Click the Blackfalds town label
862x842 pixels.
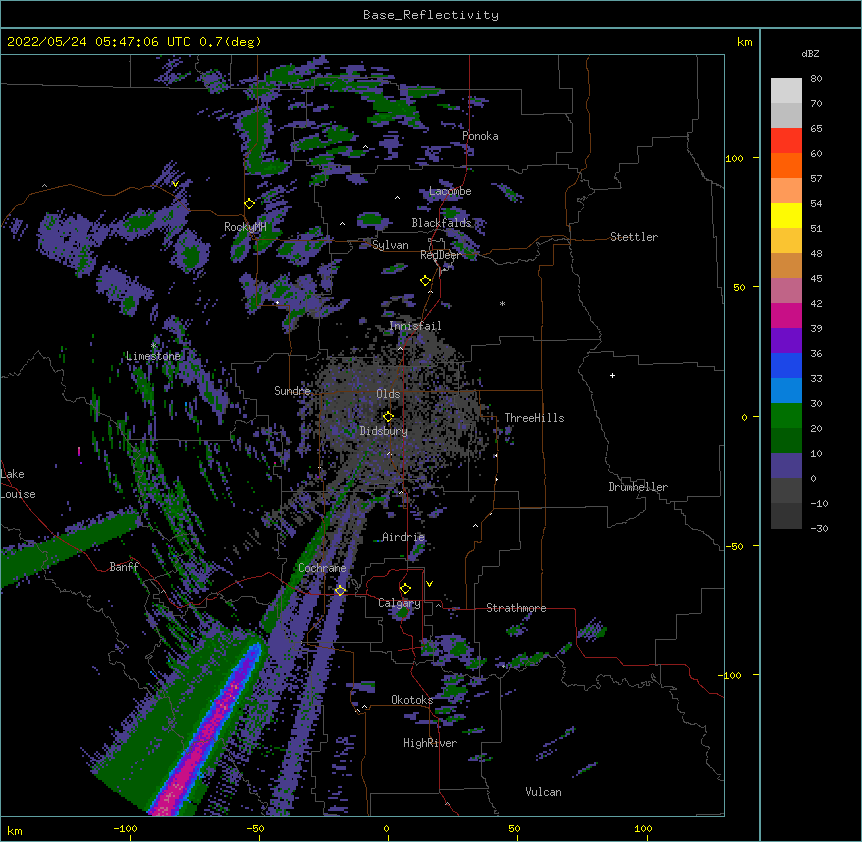[x=441, y=223]
